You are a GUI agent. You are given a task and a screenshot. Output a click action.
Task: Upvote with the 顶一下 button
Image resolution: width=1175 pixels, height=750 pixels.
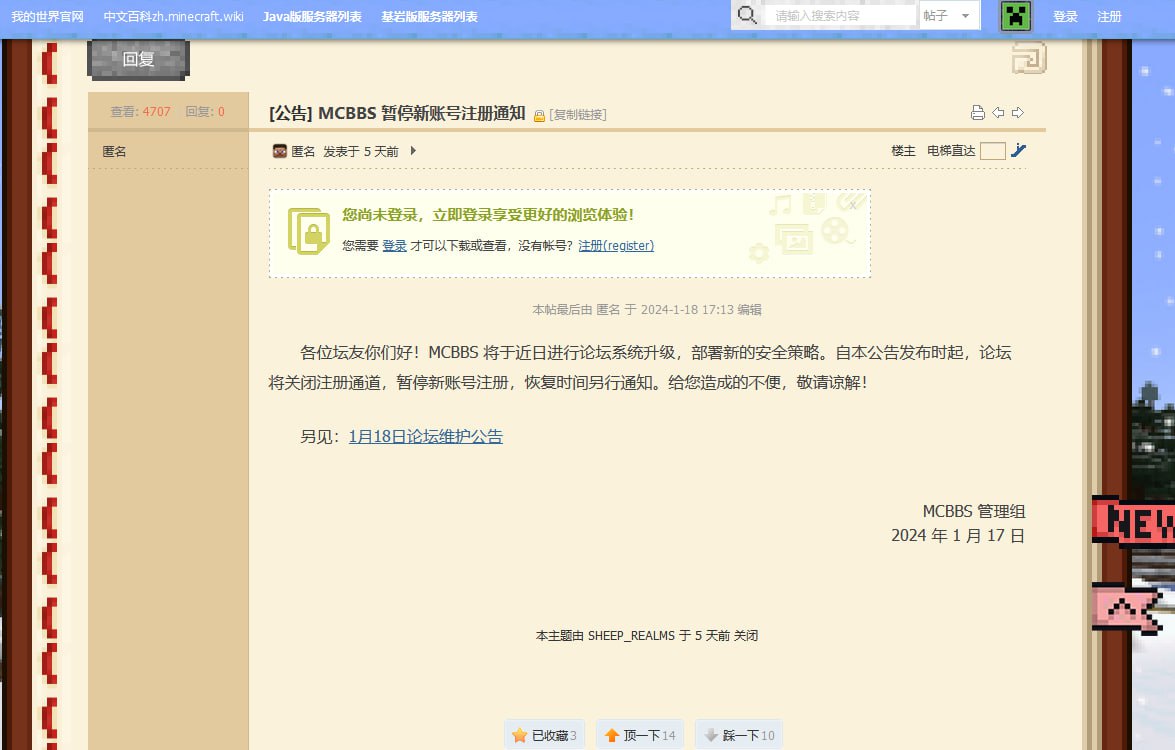tap(640, 736)
